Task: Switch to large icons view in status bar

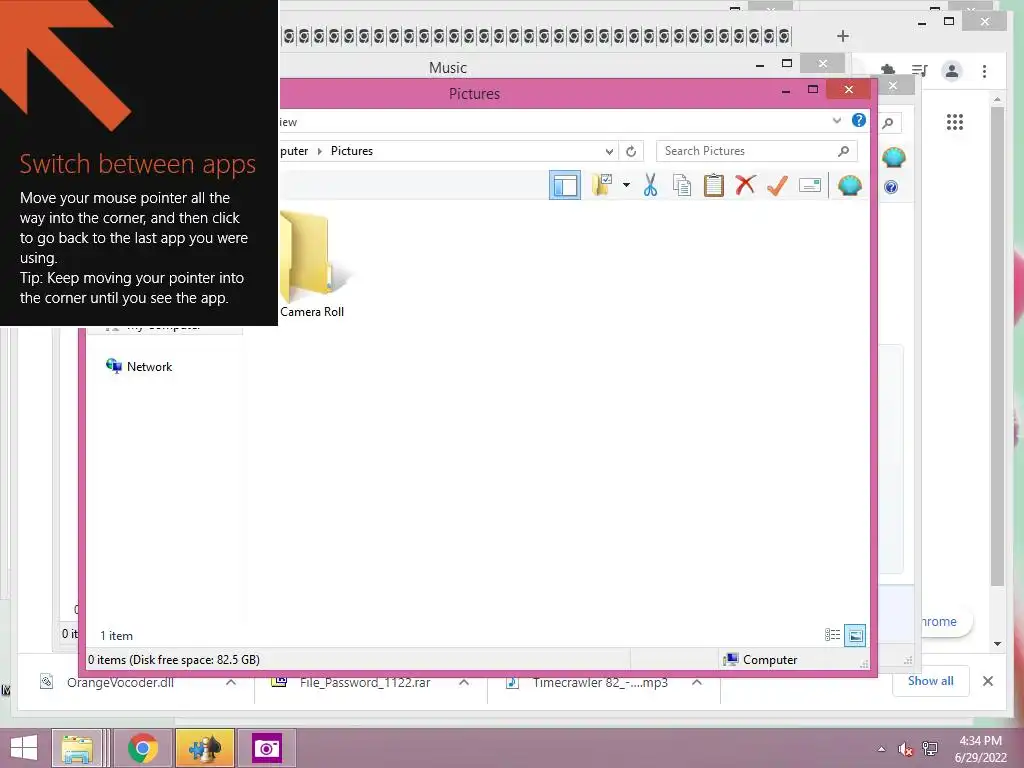Action: point(855,635)
